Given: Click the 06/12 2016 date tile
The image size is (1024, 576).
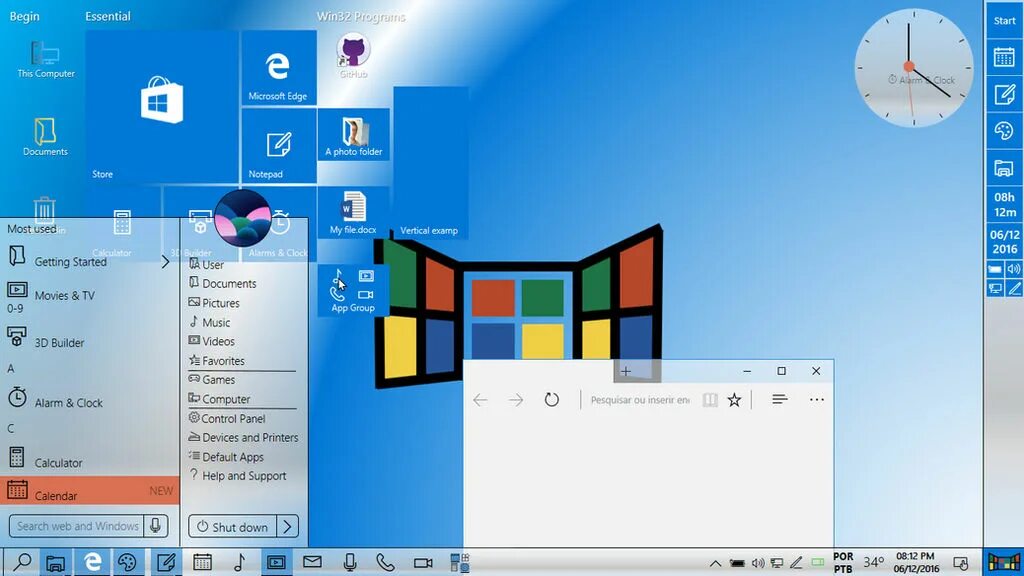Looking at the screenshot, I should [x=1004, y=242].
